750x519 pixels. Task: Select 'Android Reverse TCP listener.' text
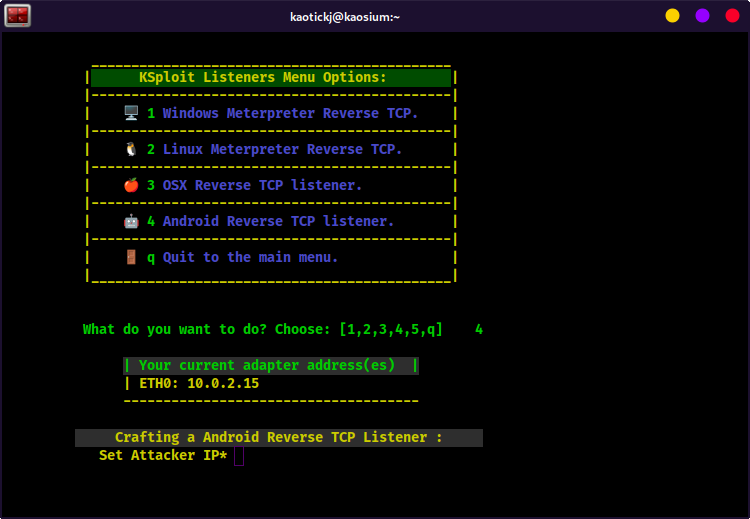tap(278, 221)
